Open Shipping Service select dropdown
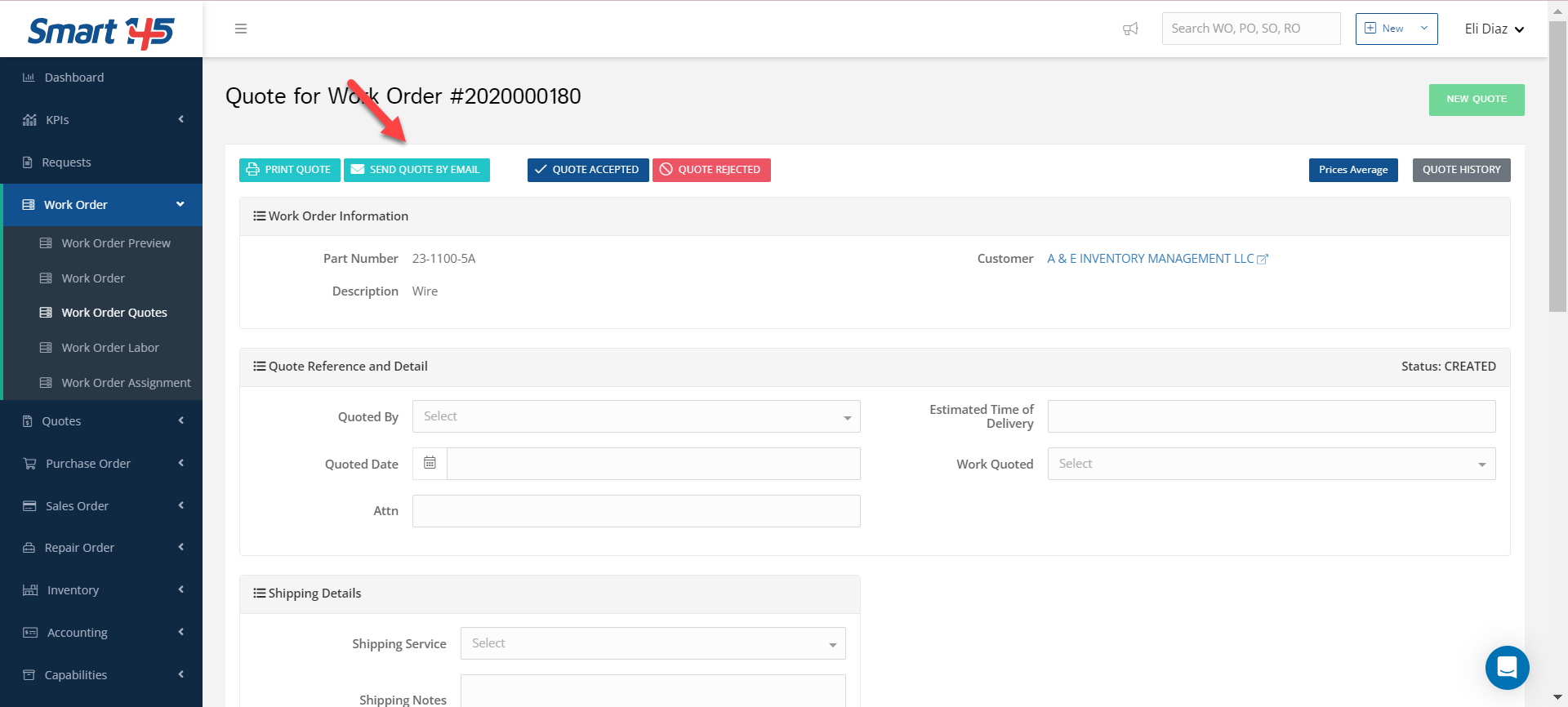This screenshot has height=707, width=1568. [x=653, y=643]
